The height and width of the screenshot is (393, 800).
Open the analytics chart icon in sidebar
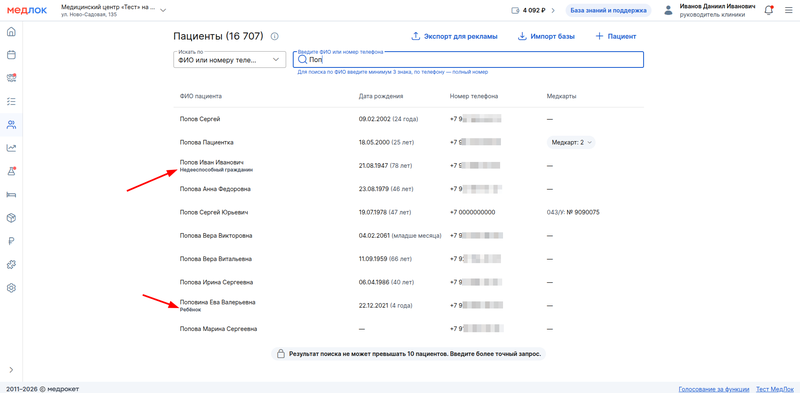pos(11,148)
